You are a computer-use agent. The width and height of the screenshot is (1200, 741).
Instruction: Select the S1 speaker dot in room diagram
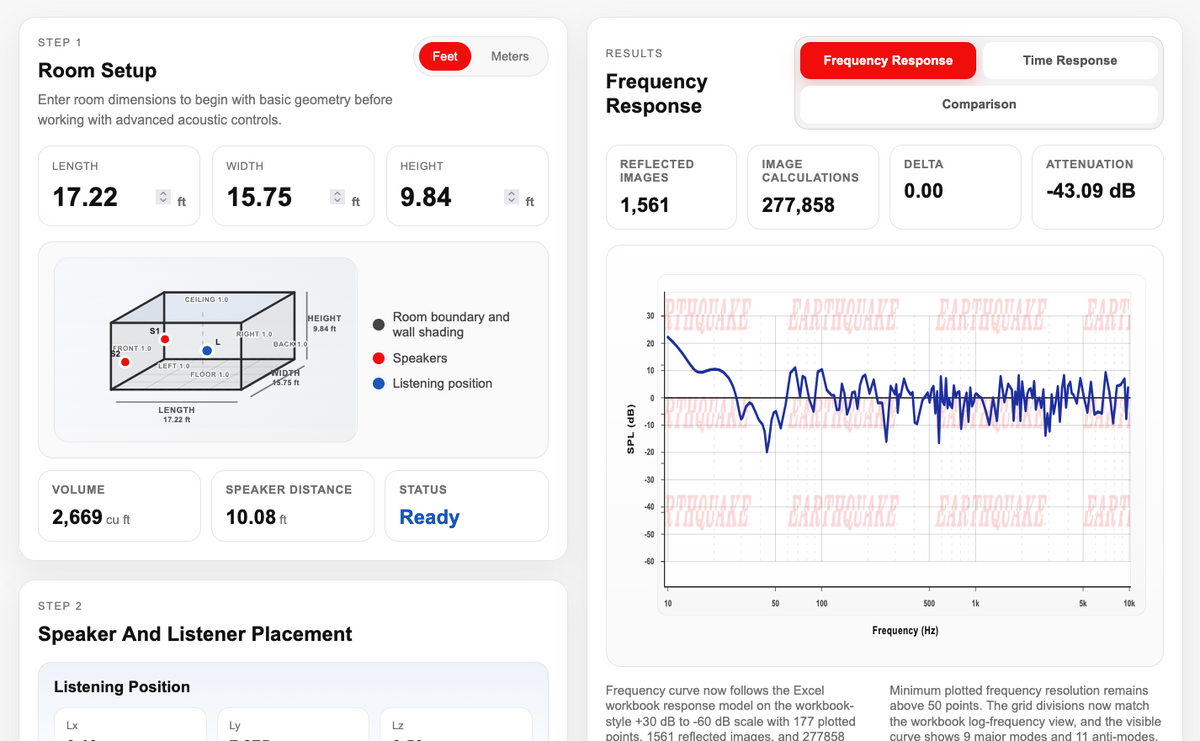165,340
